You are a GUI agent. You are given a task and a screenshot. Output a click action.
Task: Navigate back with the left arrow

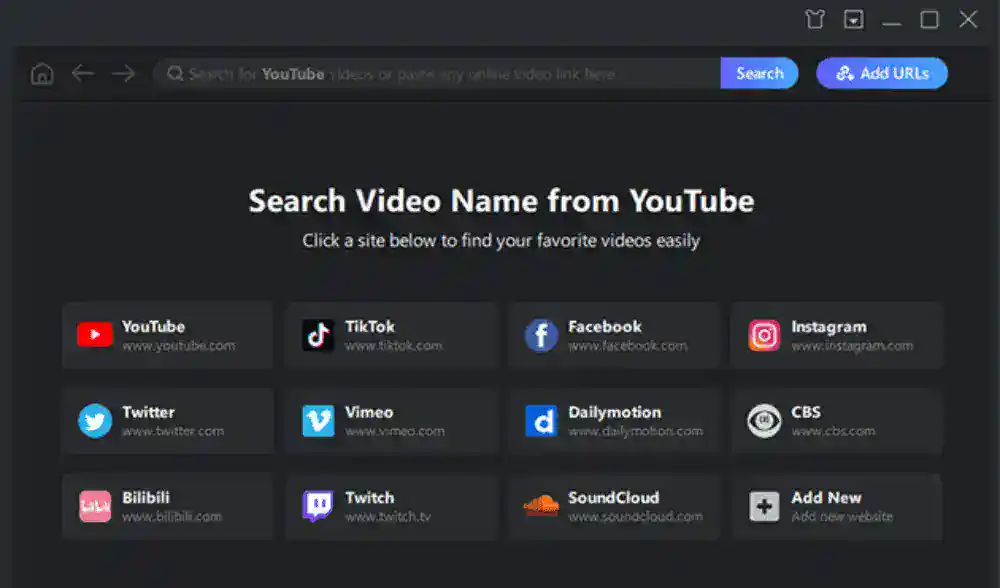click(83, 74)
